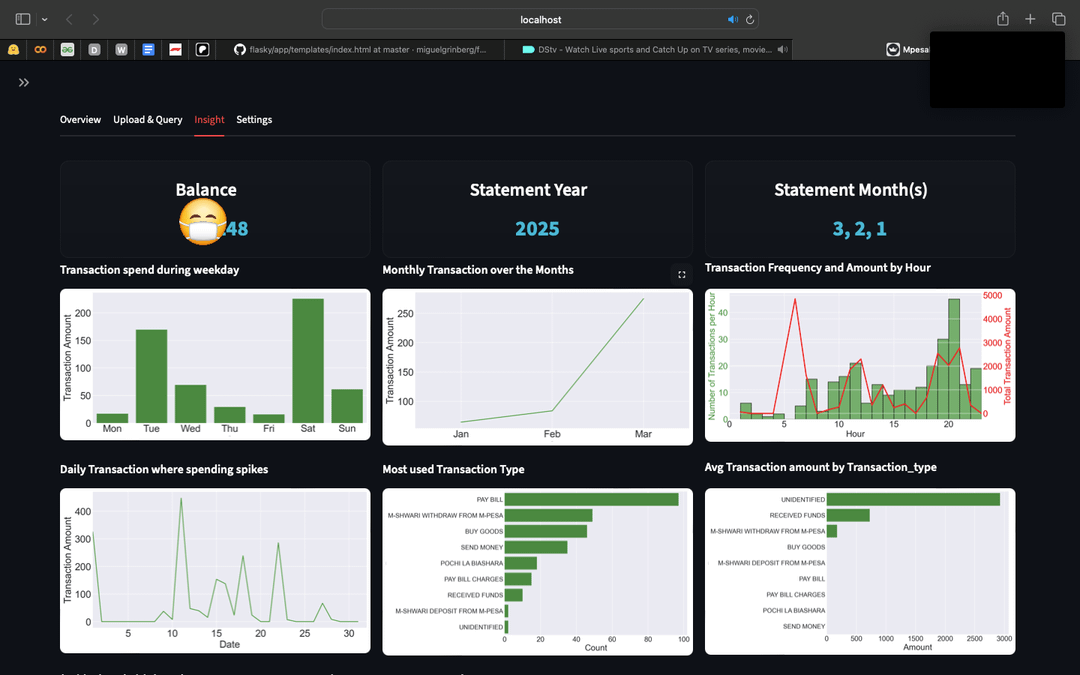
Task: Open the Overview tab
Action: (x=80, y=120)
